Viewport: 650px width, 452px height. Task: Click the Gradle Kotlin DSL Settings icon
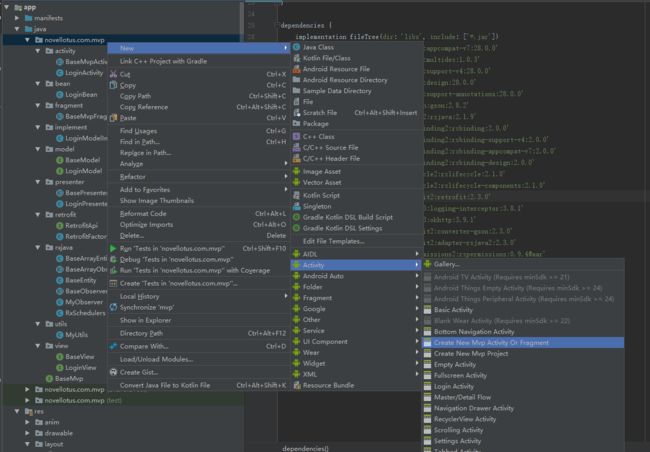296,228
